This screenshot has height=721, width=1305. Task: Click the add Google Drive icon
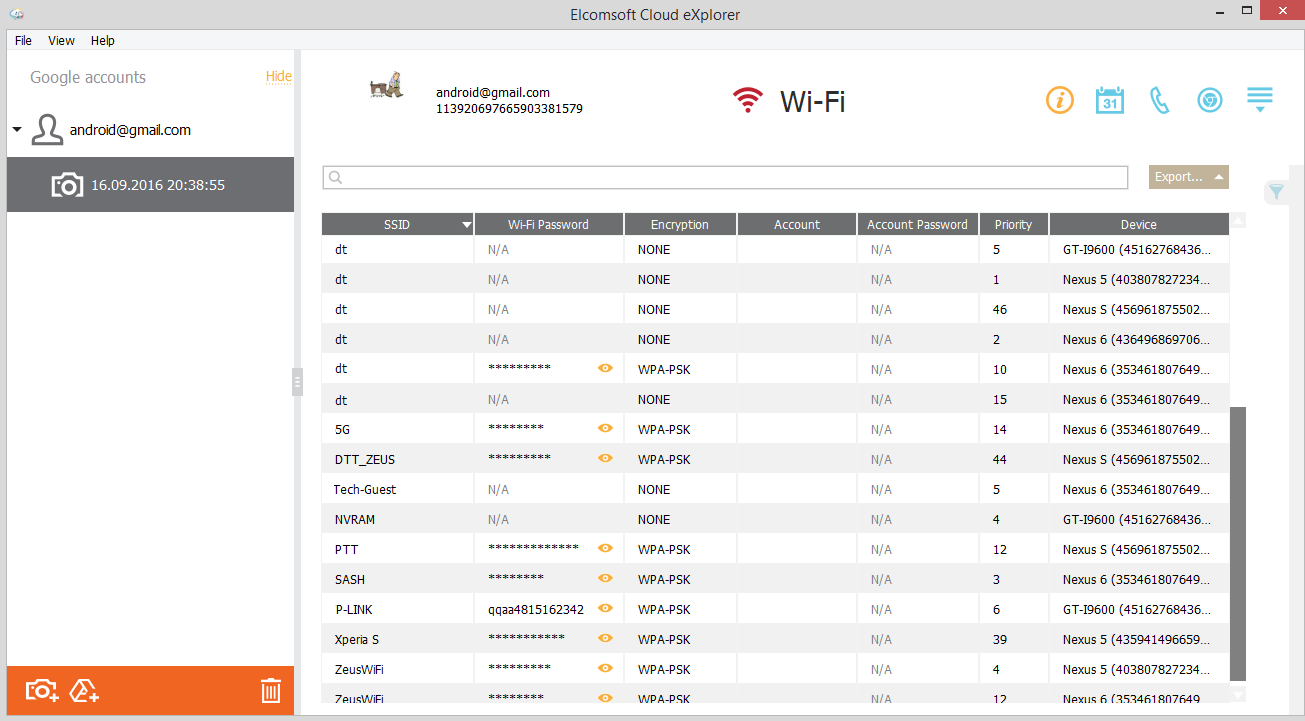tap(84, 690)
